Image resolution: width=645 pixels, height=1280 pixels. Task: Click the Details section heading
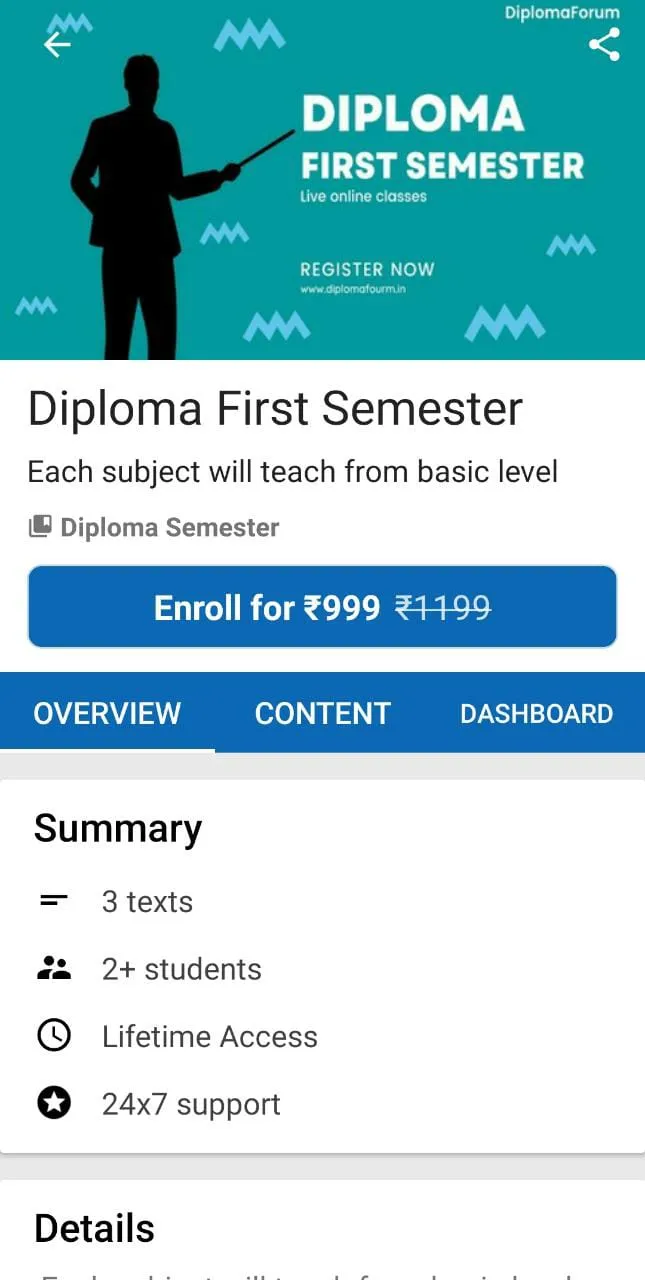[x=95, y=1228]
